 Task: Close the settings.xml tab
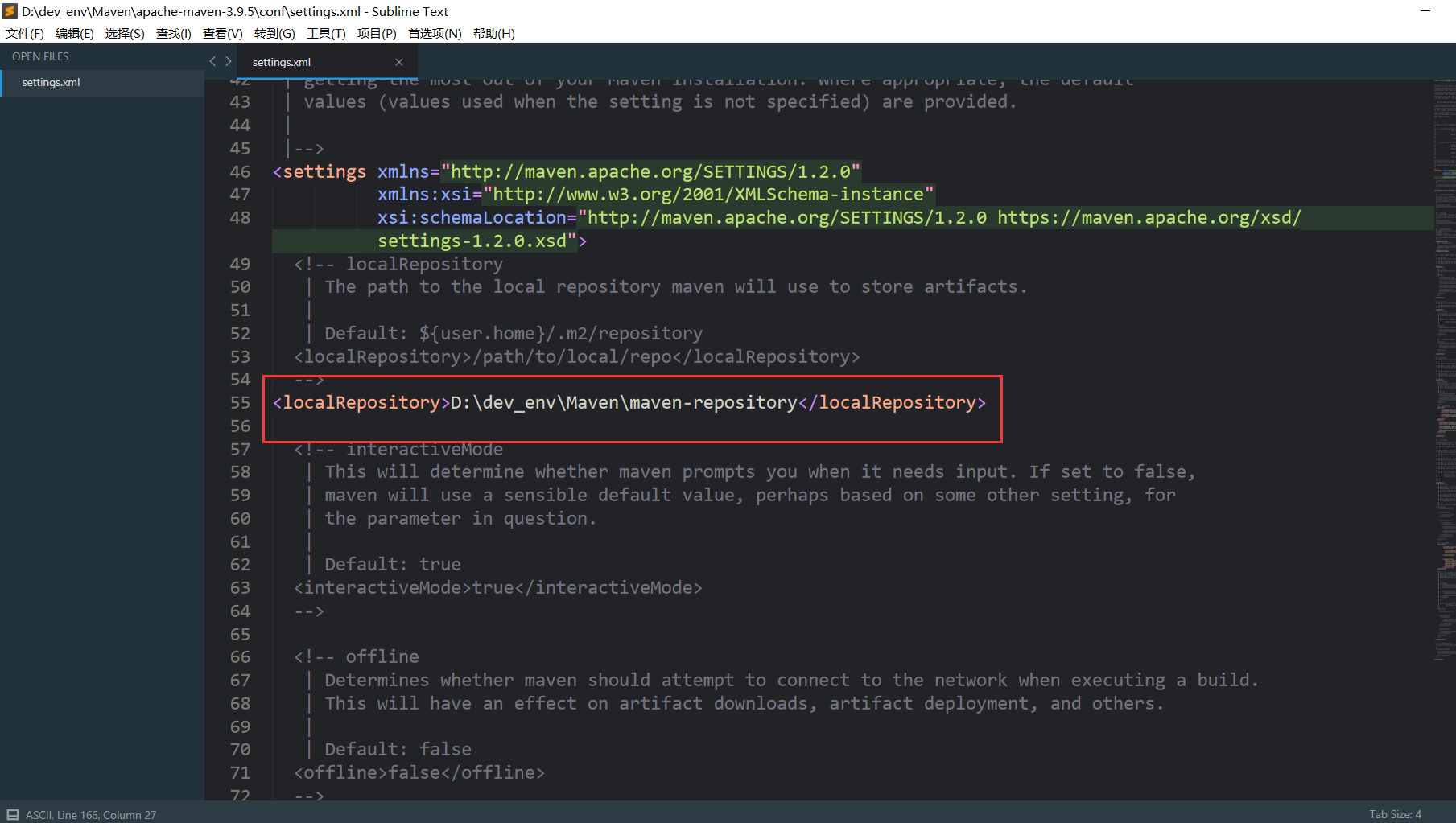[x=399, y=62]
